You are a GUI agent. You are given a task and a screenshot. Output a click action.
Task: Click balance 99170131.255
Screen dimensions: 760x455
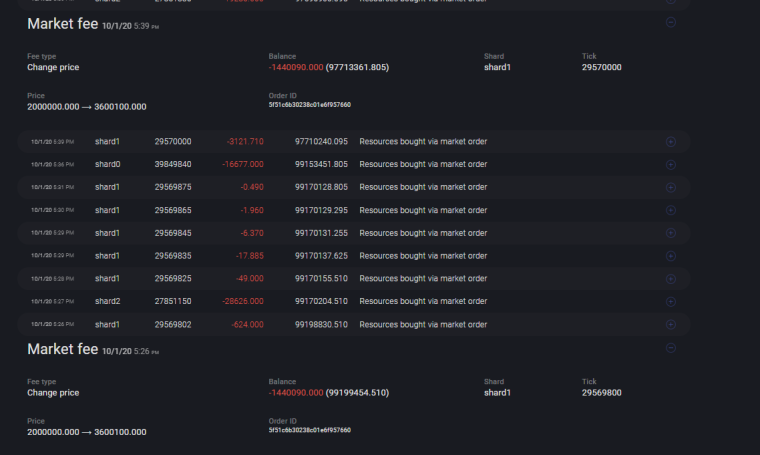(x=321, y=233)
